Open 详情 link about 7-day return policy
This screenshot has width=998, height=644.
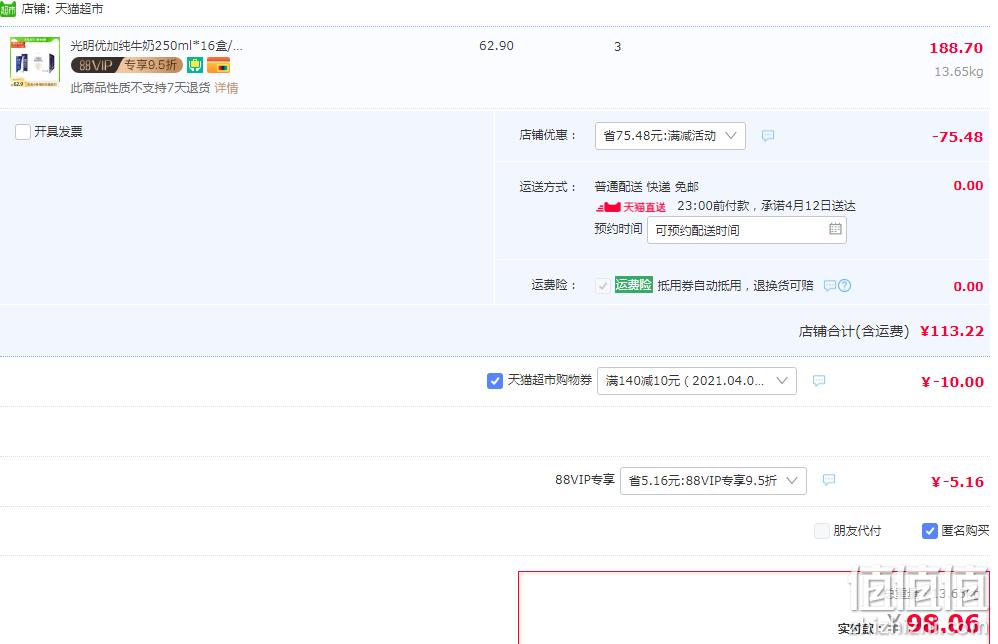tap(226, 88)
